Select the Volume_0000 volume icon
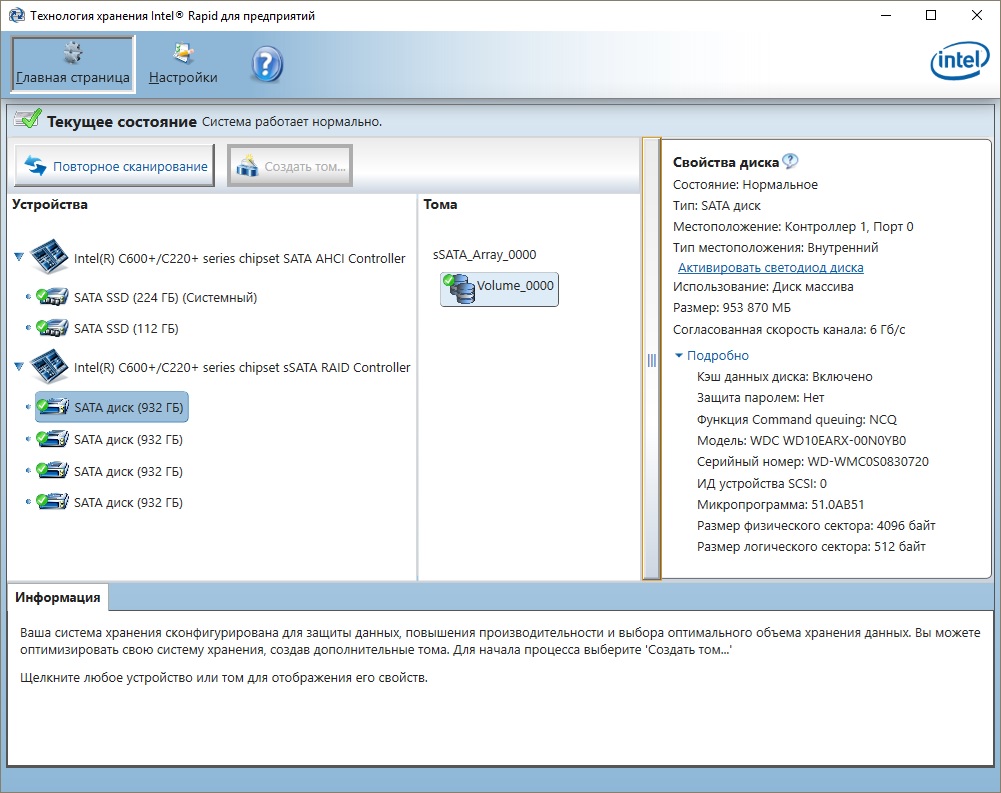Viewport: 1001px width, 793px height. 461,289
